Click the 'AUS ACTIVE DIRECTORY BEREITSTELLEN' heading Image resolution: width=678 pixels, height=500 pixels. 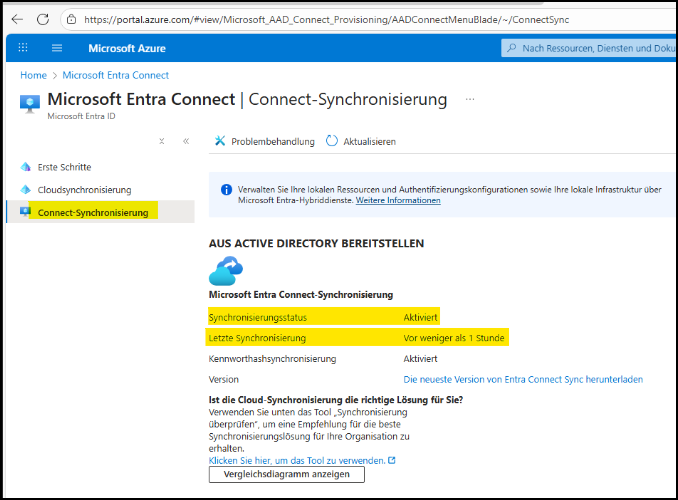point(316,244)
